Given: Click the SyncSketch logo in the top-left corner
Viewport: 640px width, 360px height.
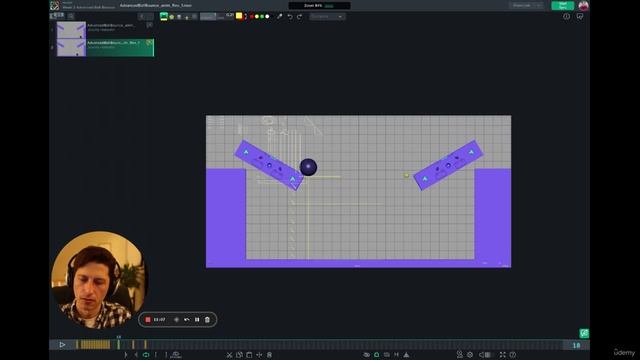Looking at the screenshot, I should (54, 5).
